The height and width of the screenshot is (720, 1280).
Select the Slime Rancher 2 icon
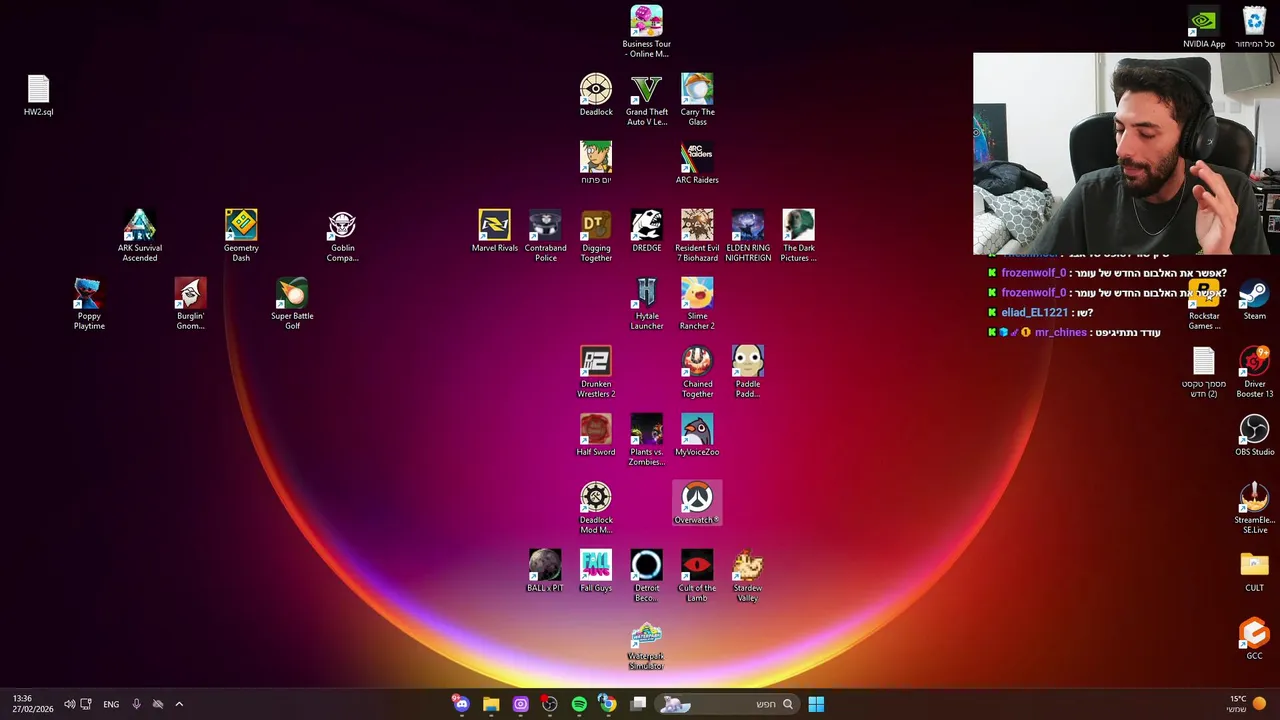[697, 303]
